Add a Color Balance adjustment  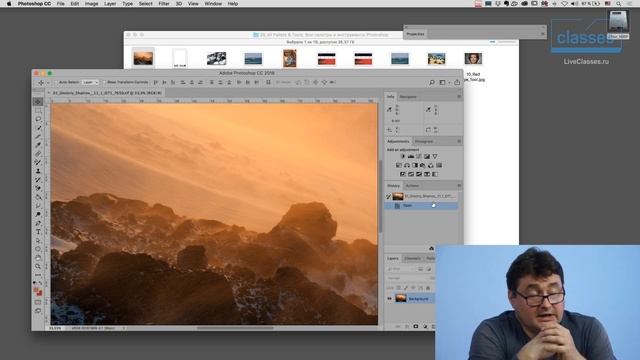pyautogui.click(x=407, y=165)
